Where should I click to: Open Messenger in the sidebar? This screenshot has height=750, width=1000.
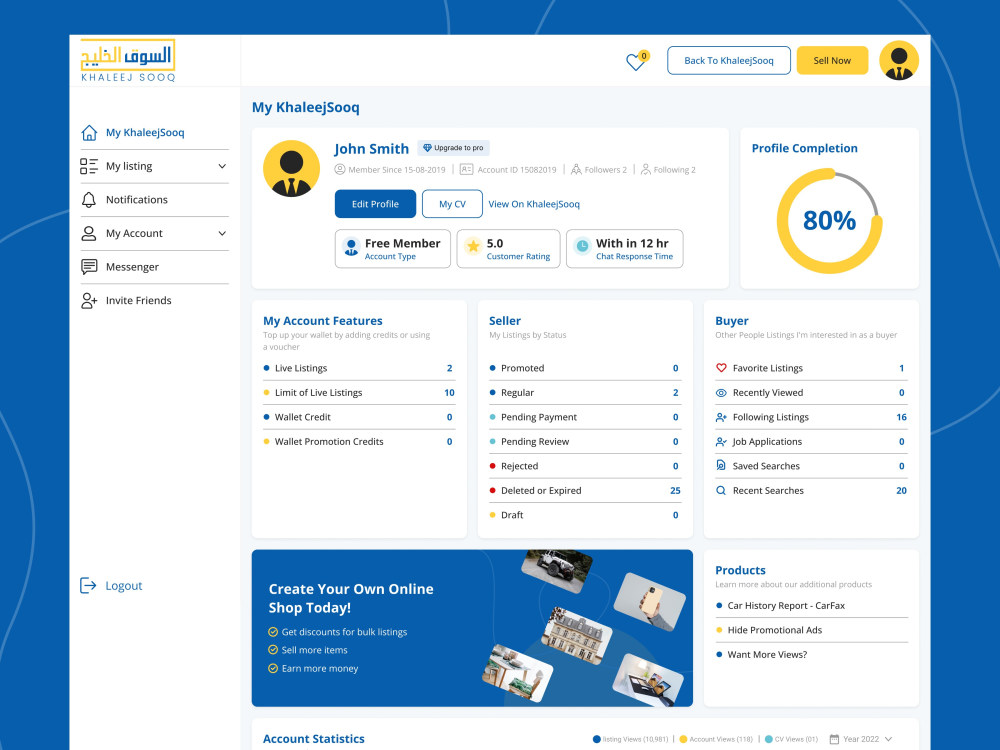point(154,267)
